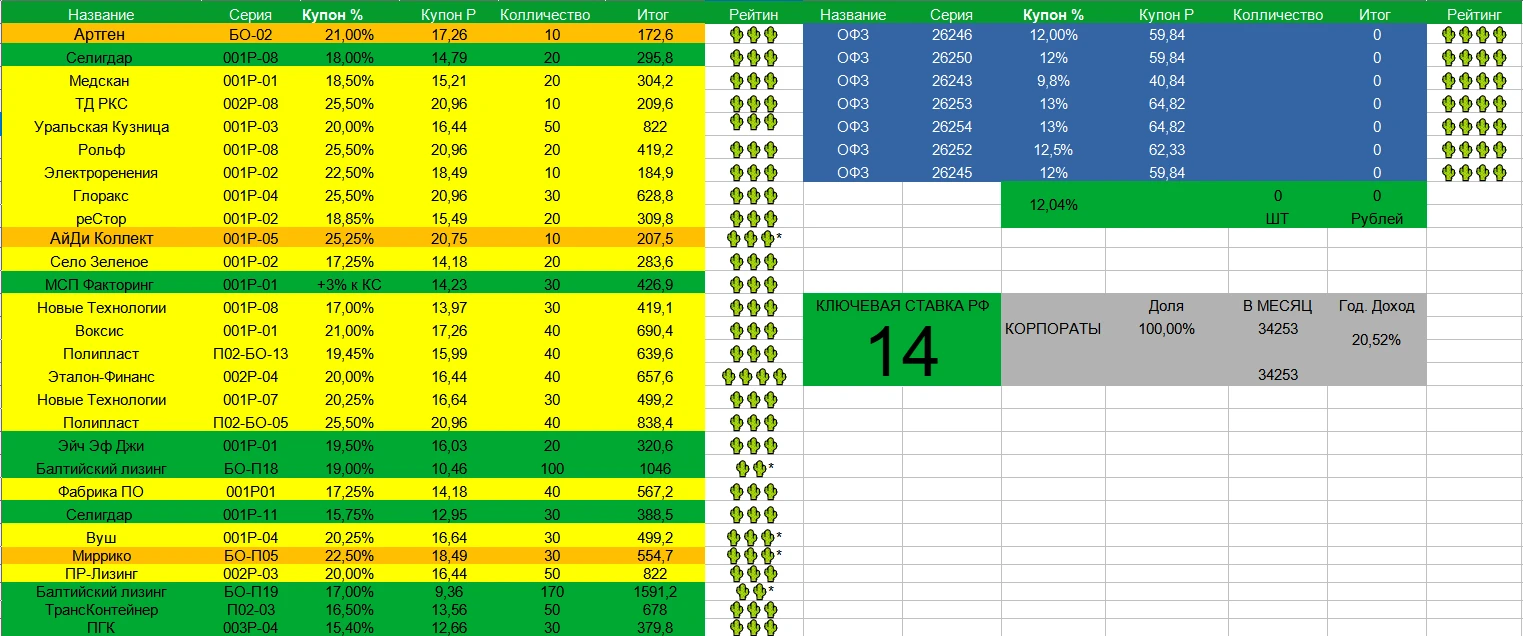Select the Год. Доход header
The height and width of the screenshot is (636, 1523).
click(1377, 307)
